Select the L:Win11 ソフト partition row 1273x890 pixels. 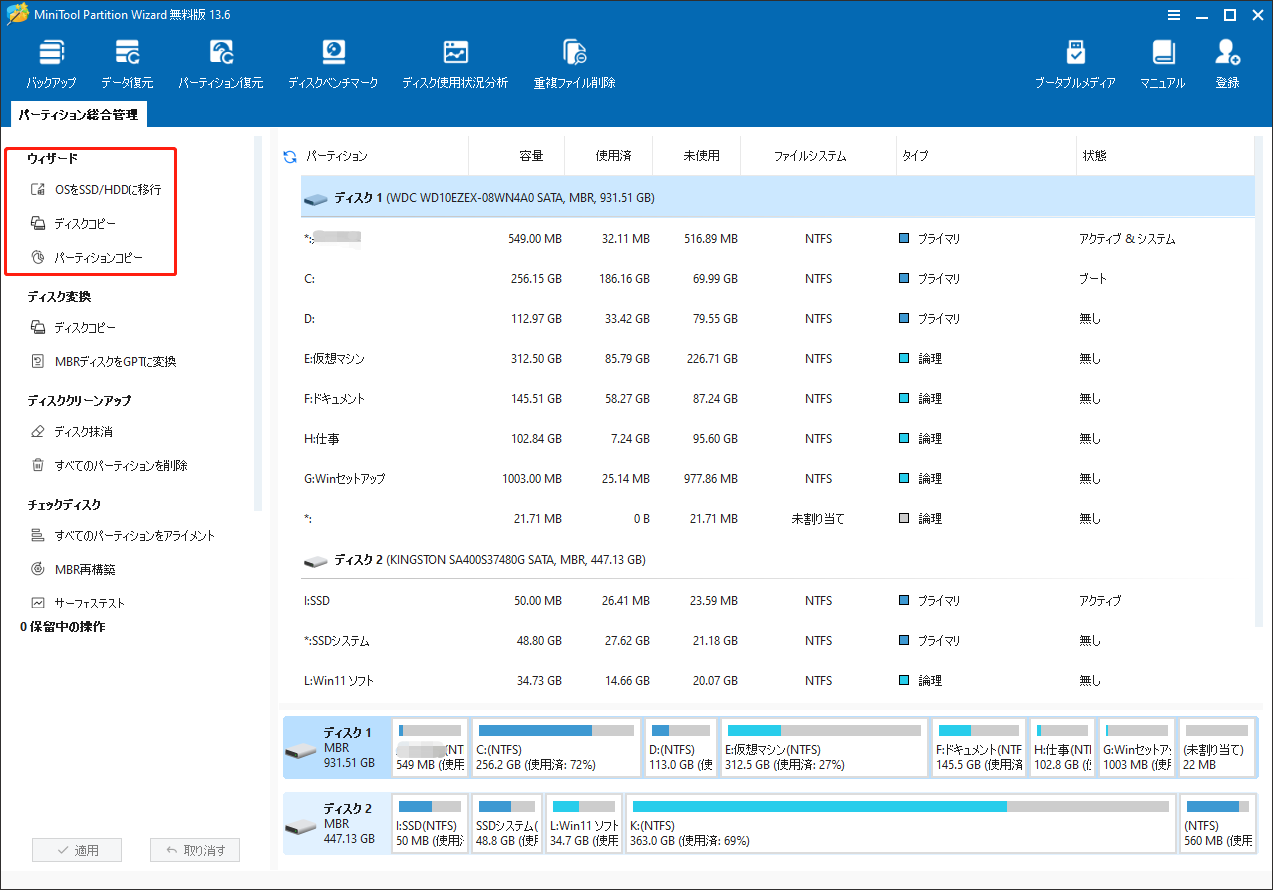coord(777,681)
